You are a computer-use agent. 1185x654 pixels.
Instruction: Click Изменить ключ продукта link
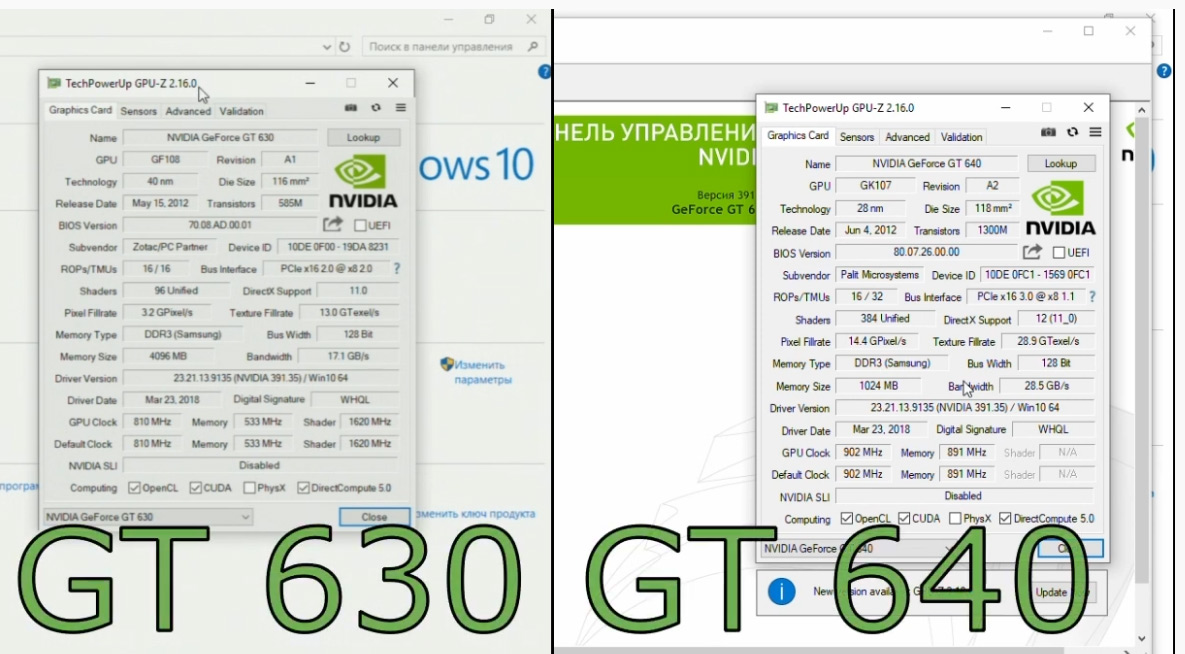coord(476,513)
